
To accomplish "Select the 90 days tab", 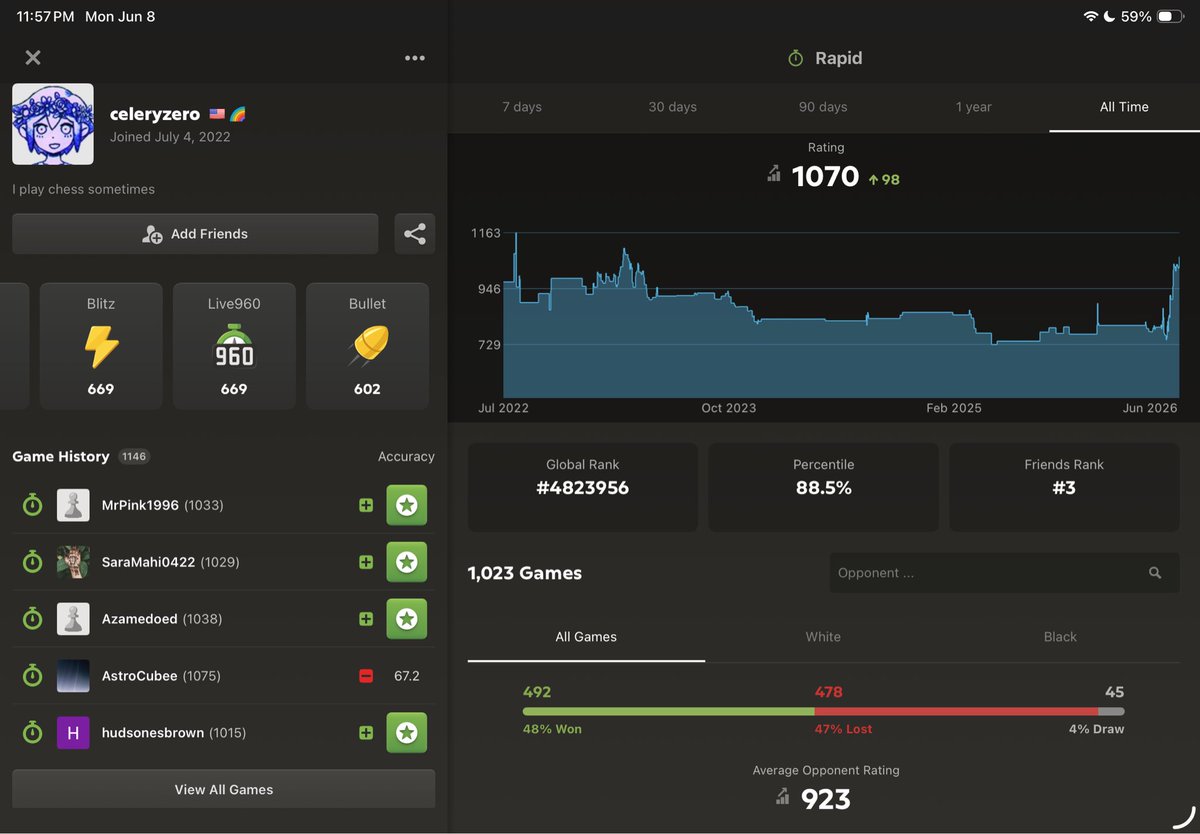I will tap(823, 107).
